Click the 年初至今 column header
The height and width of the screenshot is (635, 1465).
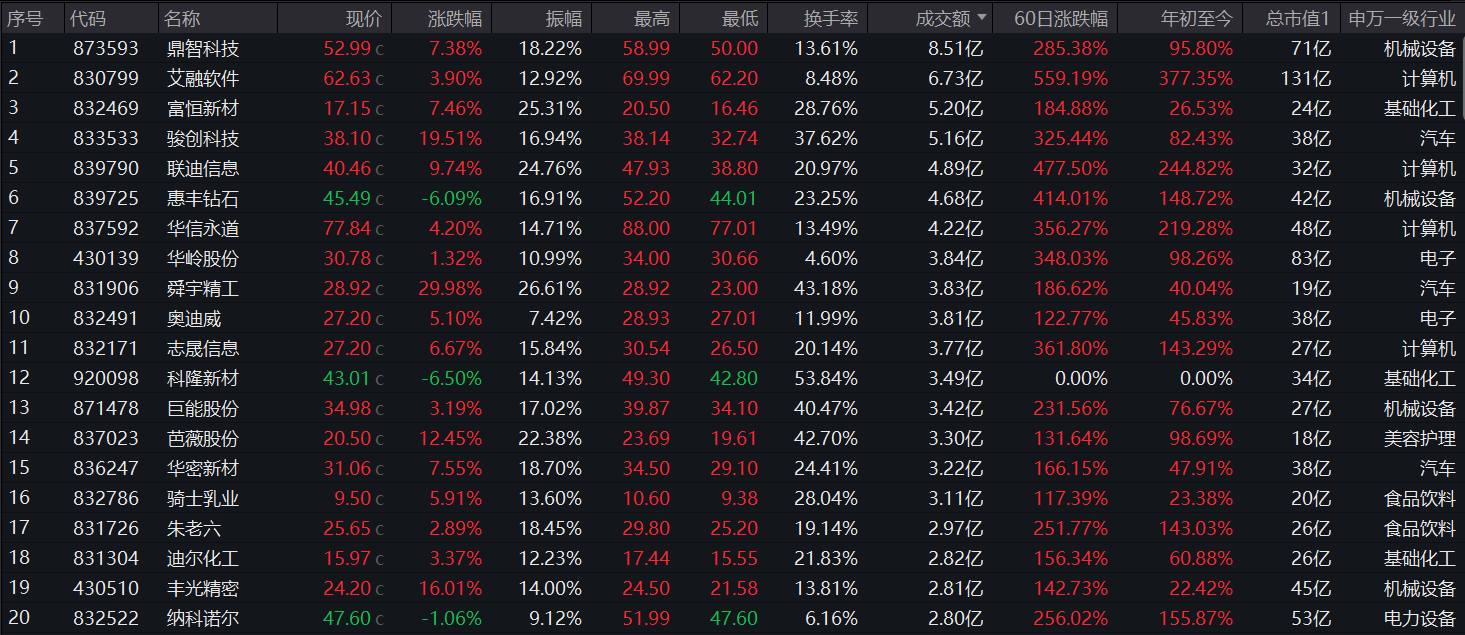click(x=1196, y=18)
